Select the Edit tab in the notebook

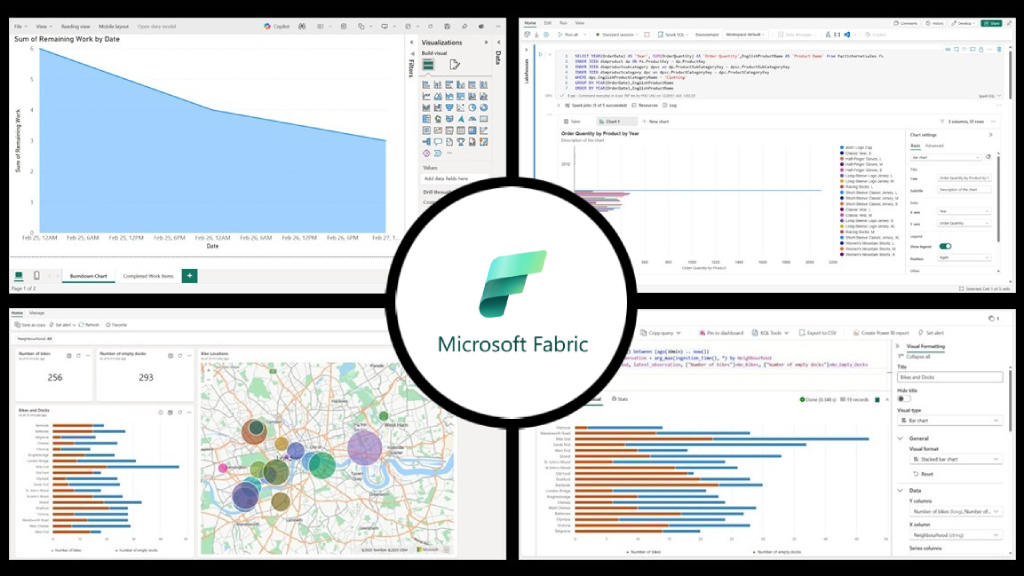coord(548,23)
